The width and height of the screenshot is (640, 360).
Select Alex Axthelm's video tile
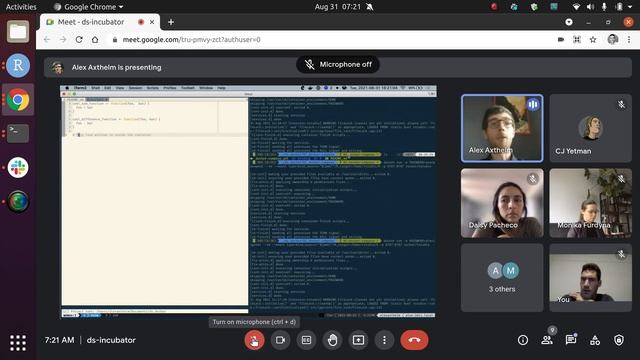(502, 128)
